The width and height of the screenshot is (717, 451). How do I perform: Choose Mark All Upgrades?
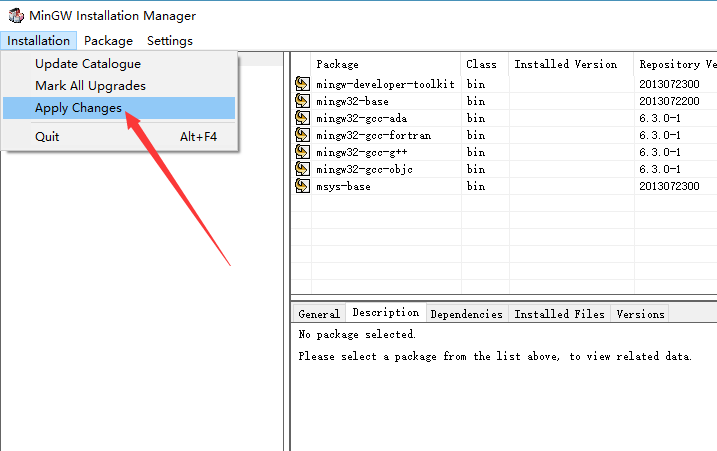tap(119, 86)
